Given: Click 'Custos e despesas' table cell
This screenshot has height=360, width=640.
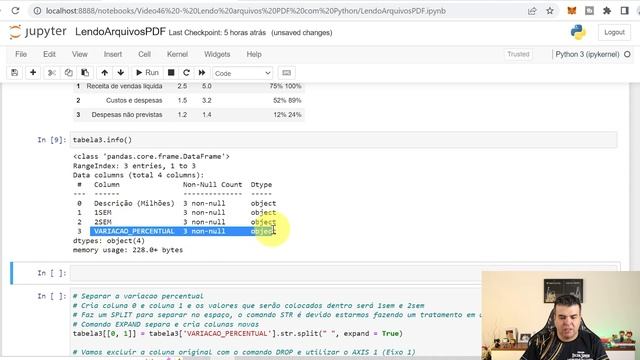Looking at the screenshot, I should click(134, 100).
